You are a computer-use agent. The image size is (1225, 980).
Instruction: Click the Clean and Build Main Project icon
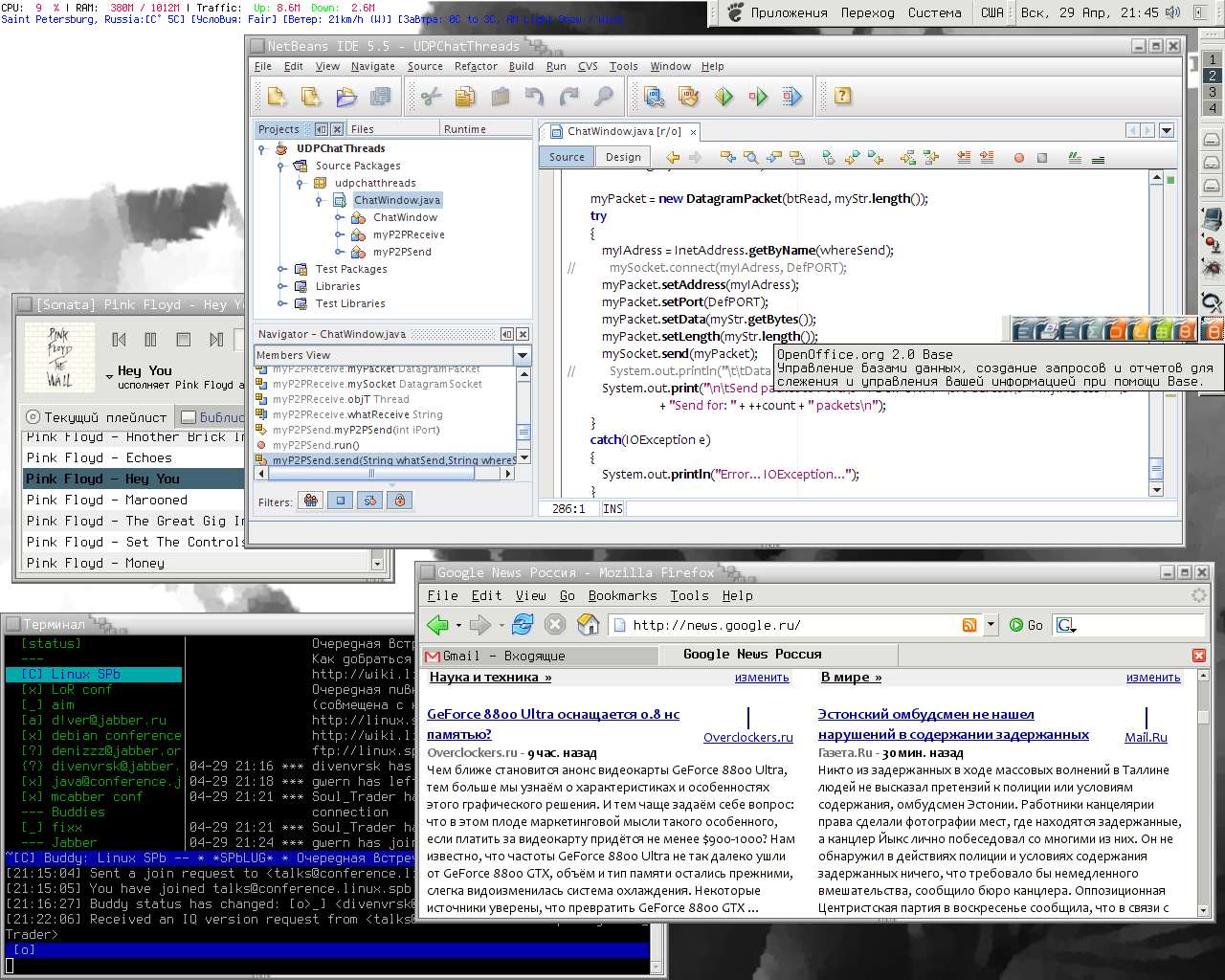click(x=689, y=96)
